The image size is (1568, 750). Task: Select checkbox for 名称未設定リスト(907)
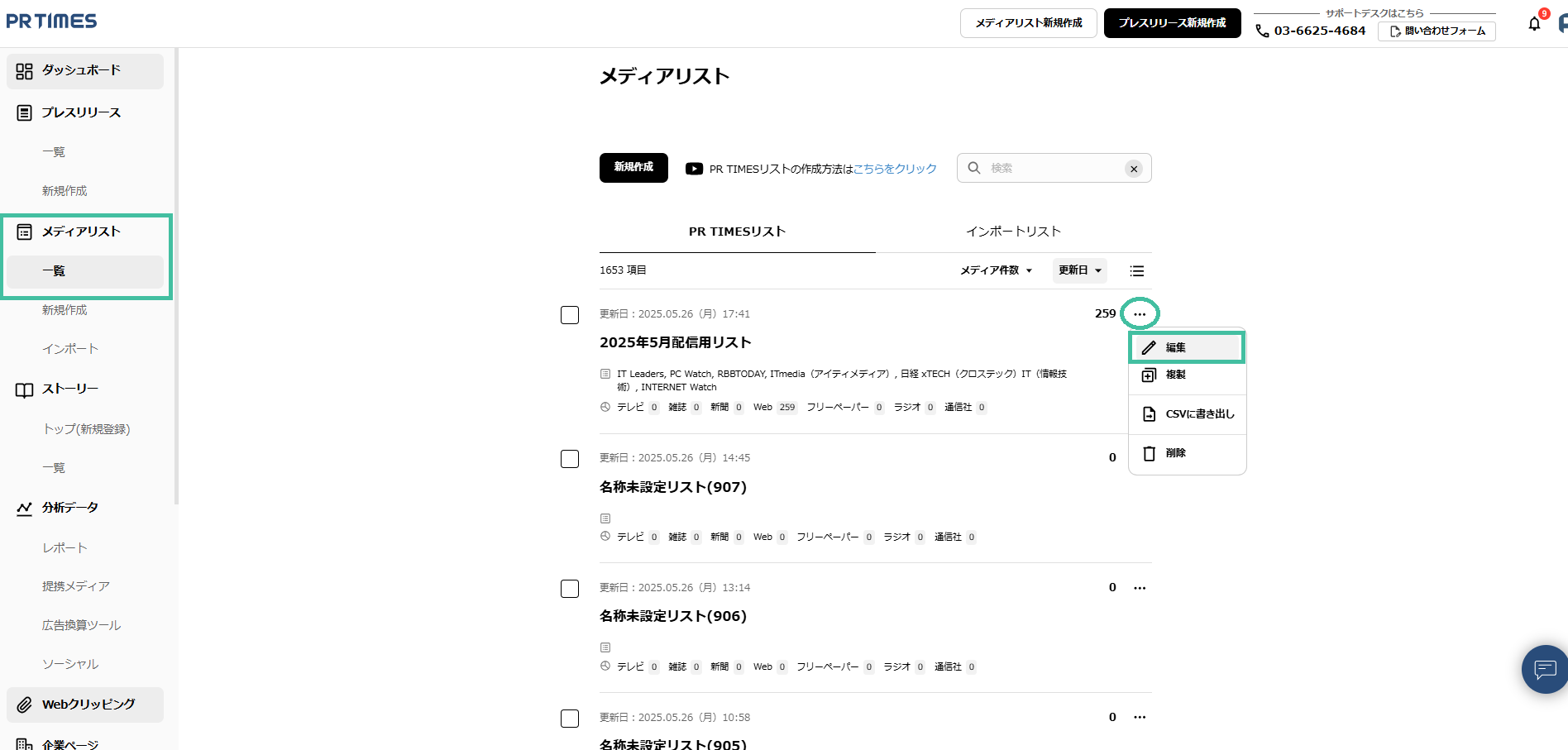(x=570, y=459)
